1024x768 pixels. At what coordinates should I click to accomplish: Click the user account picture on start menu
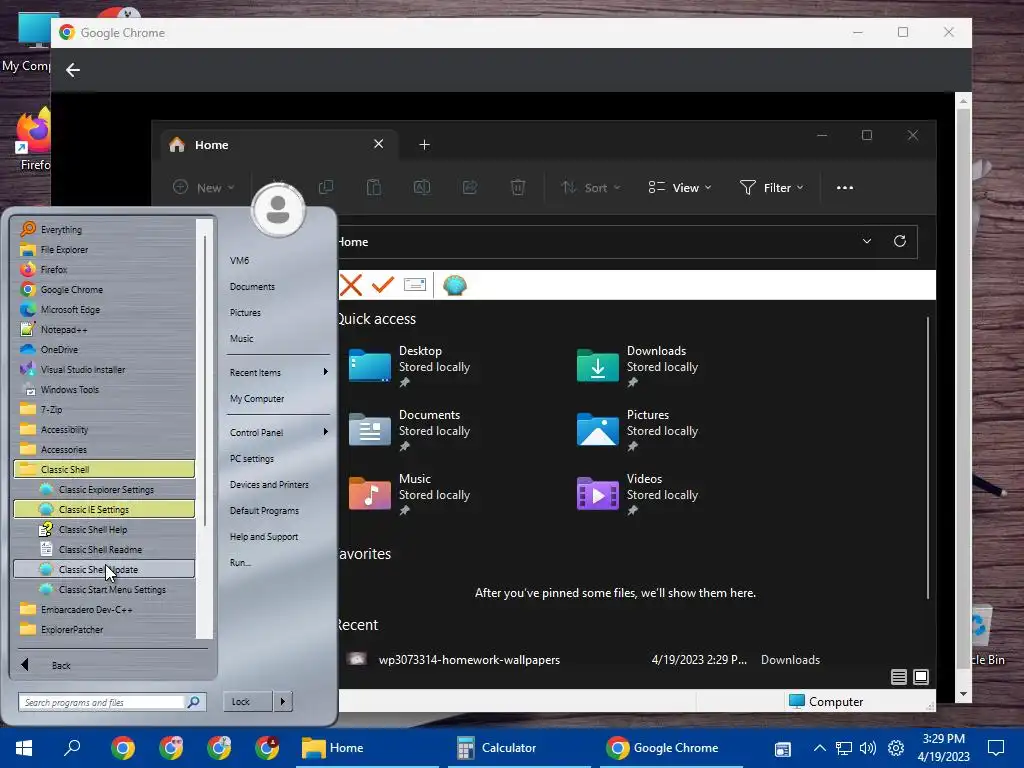278,210
